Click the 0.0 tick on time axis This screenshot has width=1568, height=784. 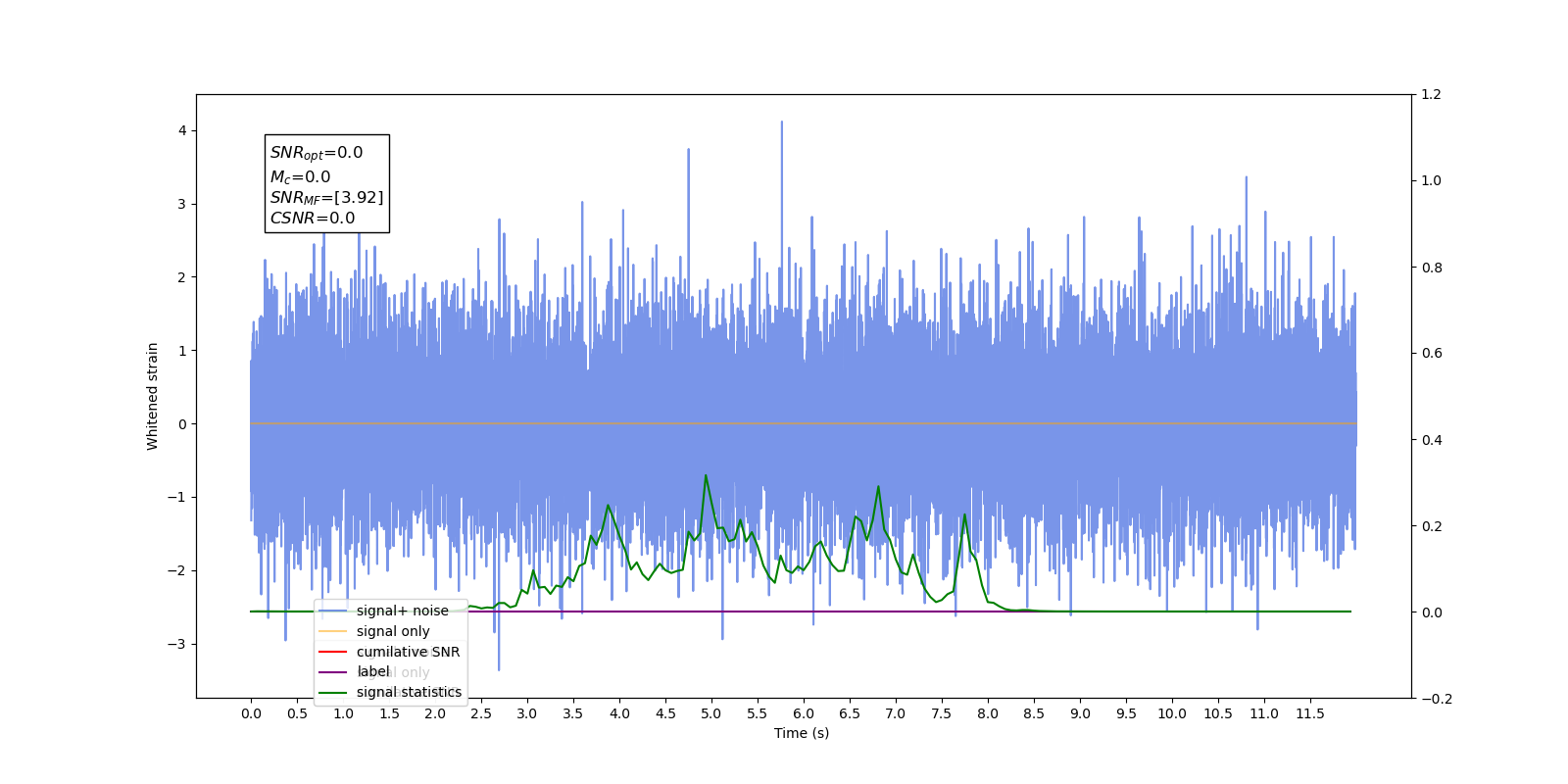click(251, 713)
